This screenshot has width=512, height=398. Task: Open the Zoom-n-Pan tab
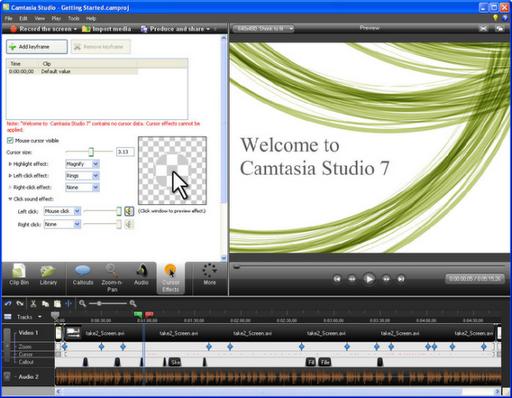click(x=112, y=278)
